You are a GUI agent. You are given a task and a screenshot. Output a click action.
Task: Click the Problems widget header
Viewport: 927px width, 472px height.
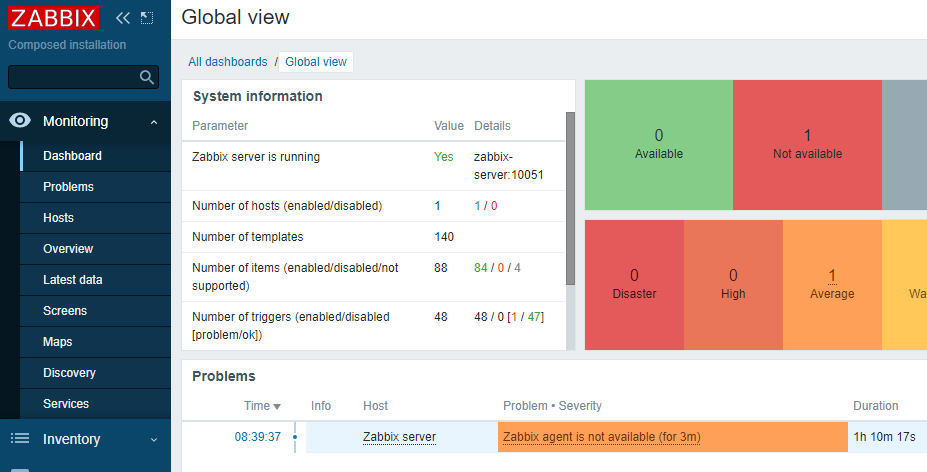click(224, 376)
